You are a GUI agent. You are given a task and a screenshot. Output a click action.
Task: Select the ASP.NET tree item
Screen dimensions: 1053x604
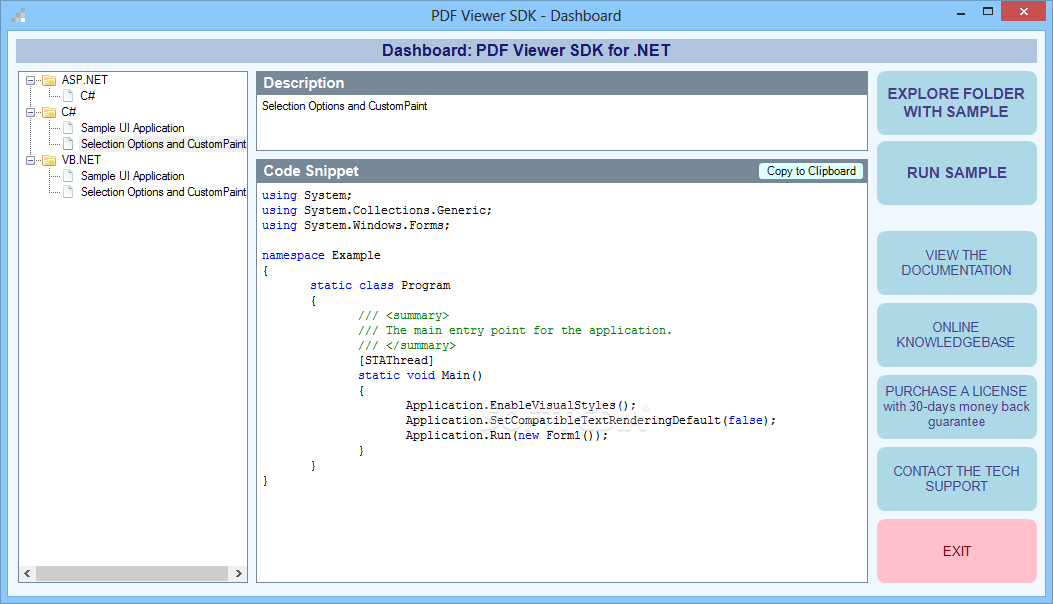click(85, 80)
